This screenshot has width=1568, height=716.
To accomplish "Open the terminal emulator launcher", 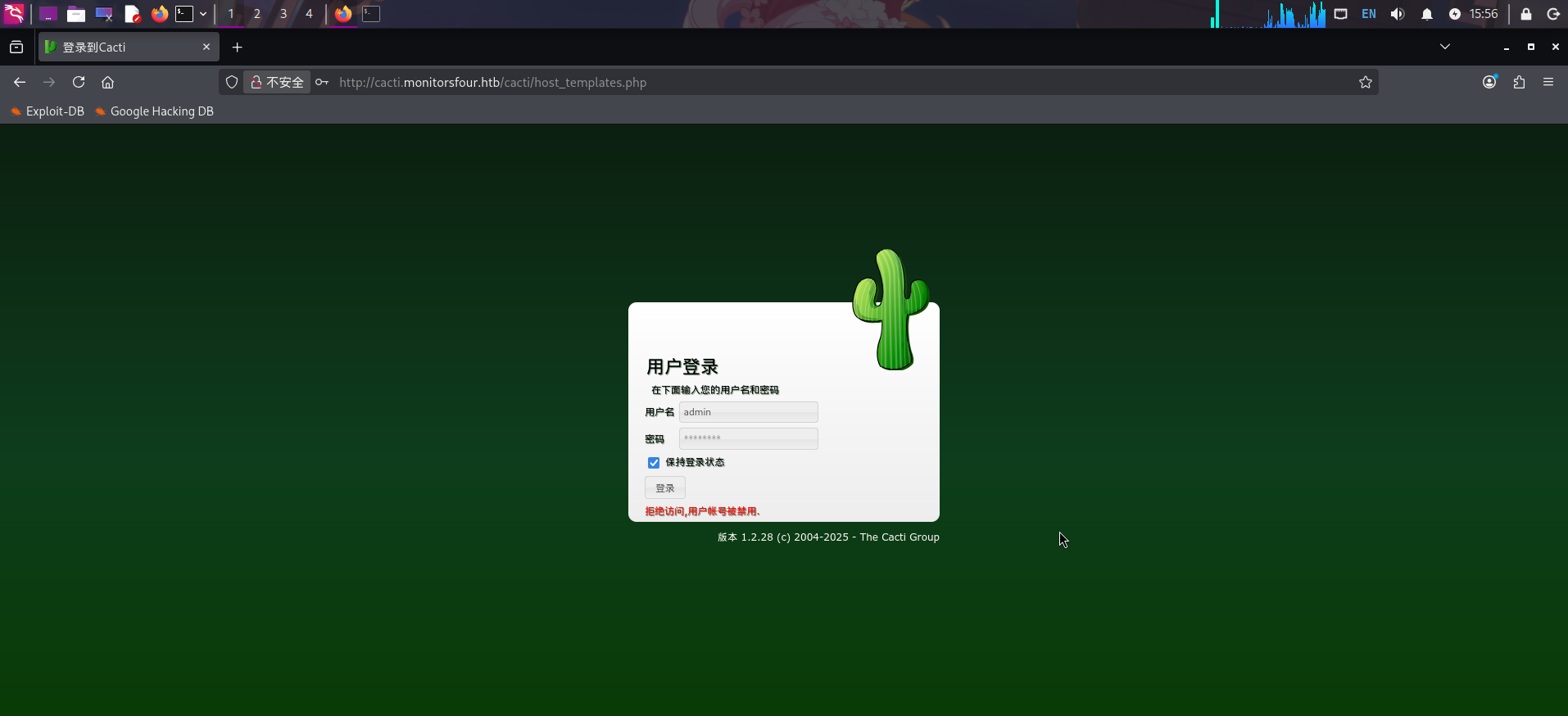I will (184, 14).
